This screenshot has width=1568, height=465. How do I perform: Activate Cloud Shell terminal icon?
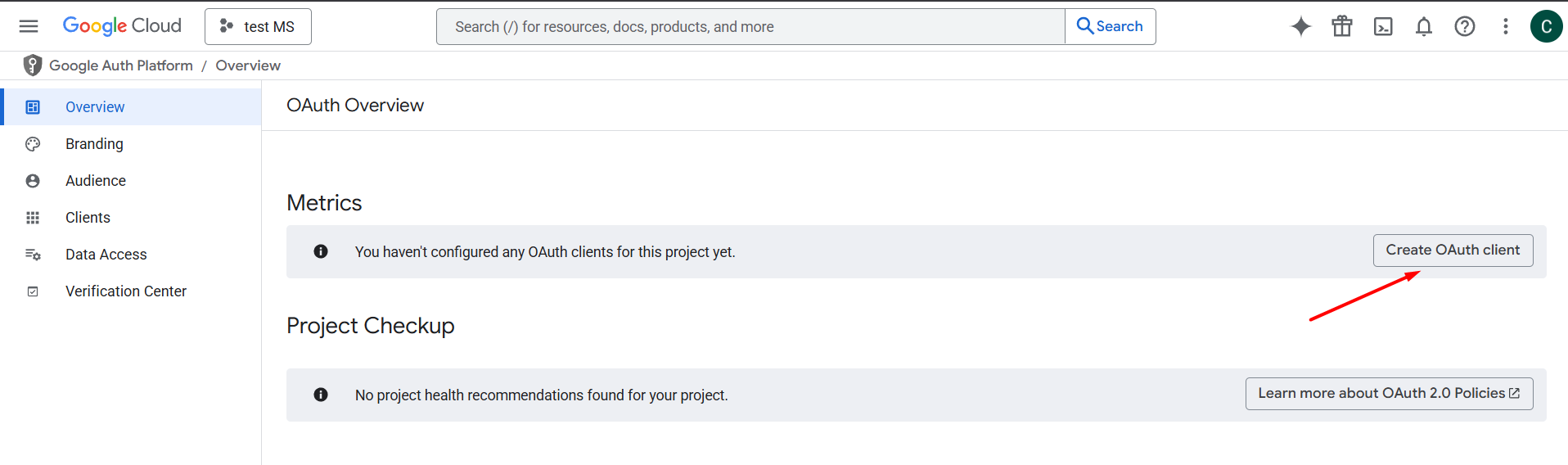1383,26
